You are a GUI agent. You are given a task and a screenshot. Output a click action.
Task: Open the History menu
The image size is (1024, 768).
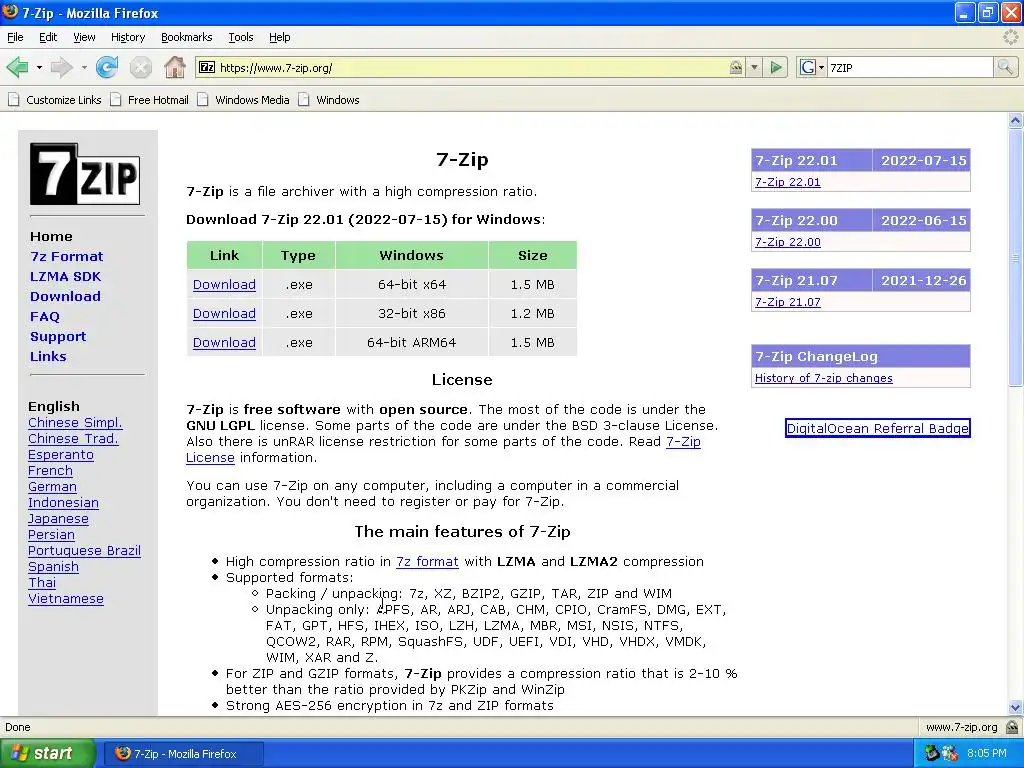pyautogui.click(x=128, y=37)
